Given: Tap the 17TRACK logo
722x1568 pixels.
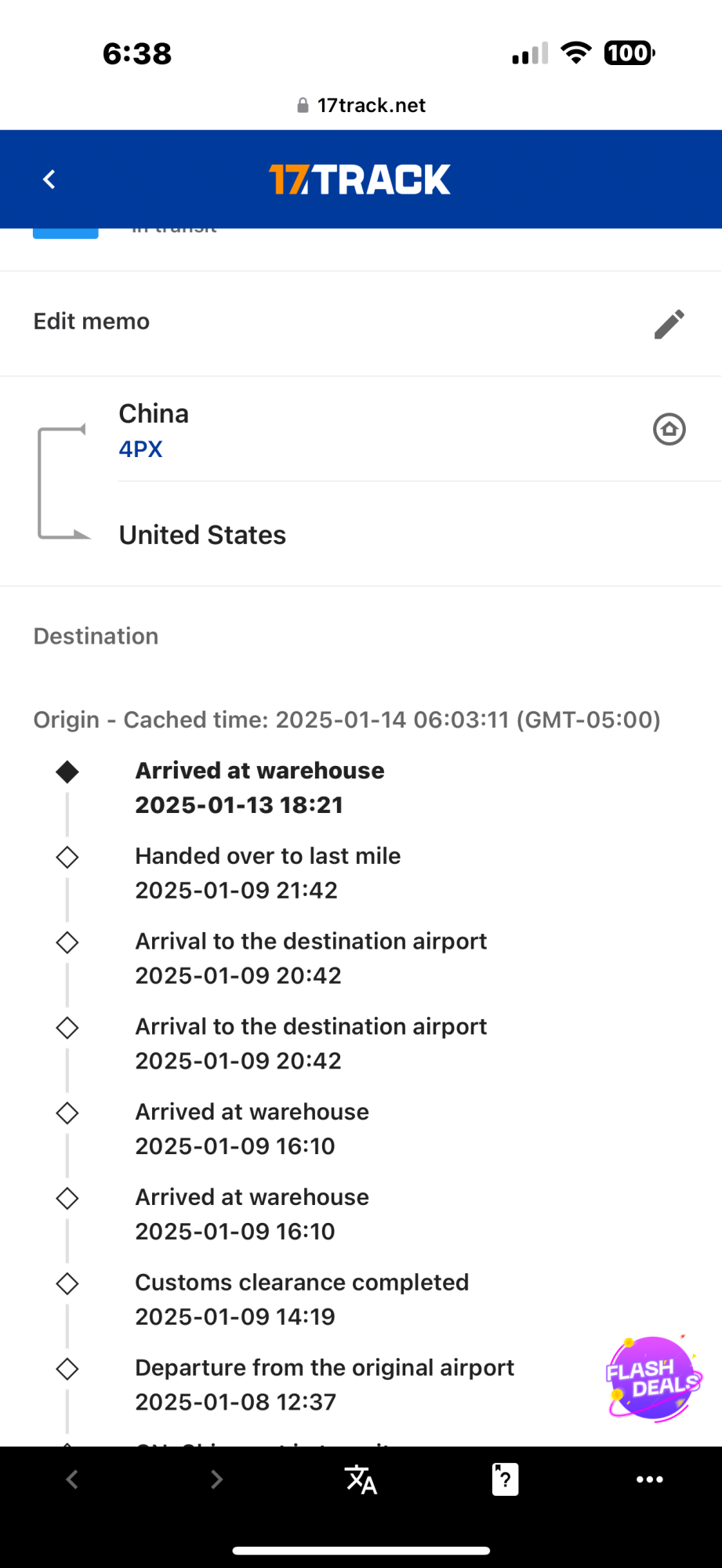Looking at the screenshot, I should [360, 180].
